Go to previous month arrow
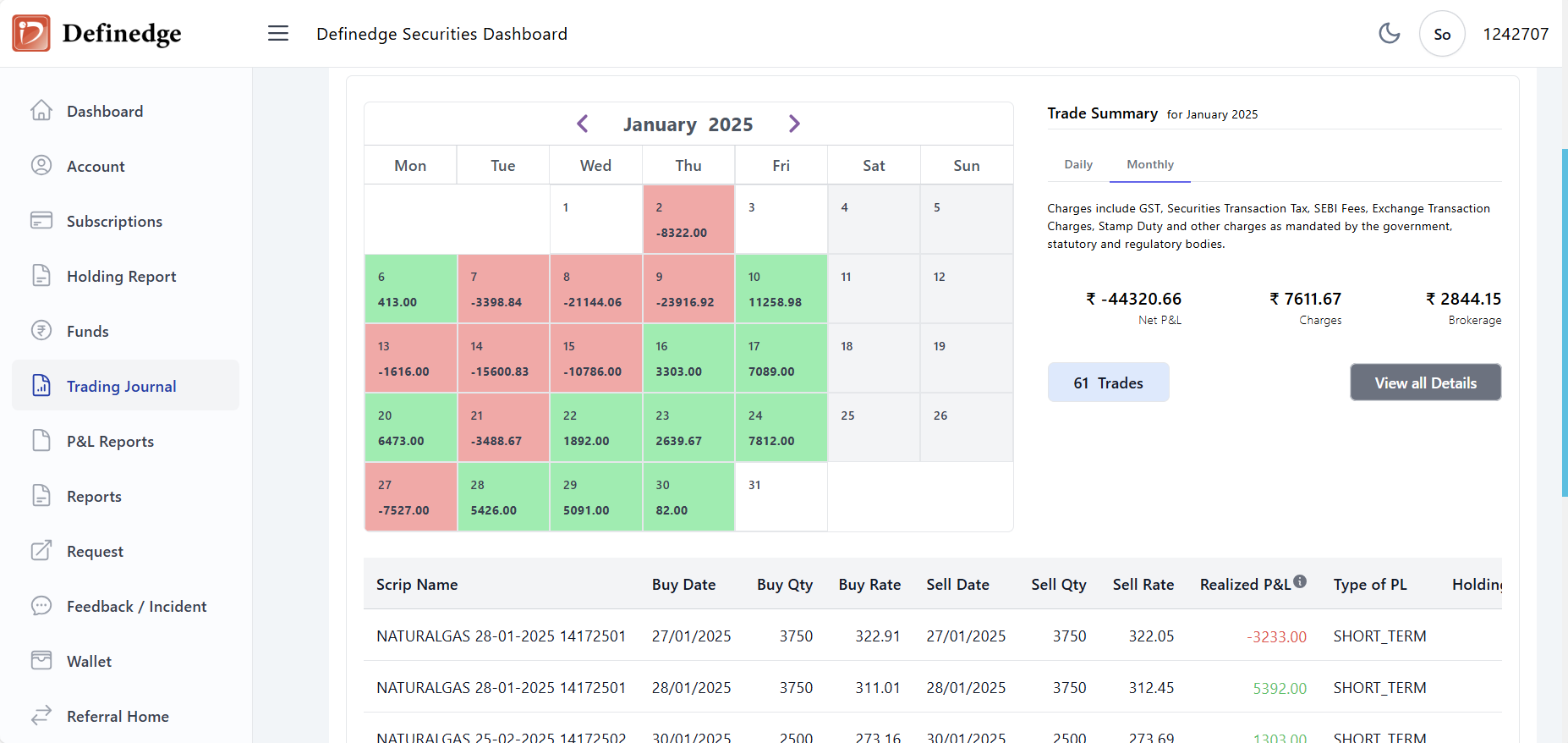The height and width of the screenshot is (743, 1568). click(x=583, y=124)
